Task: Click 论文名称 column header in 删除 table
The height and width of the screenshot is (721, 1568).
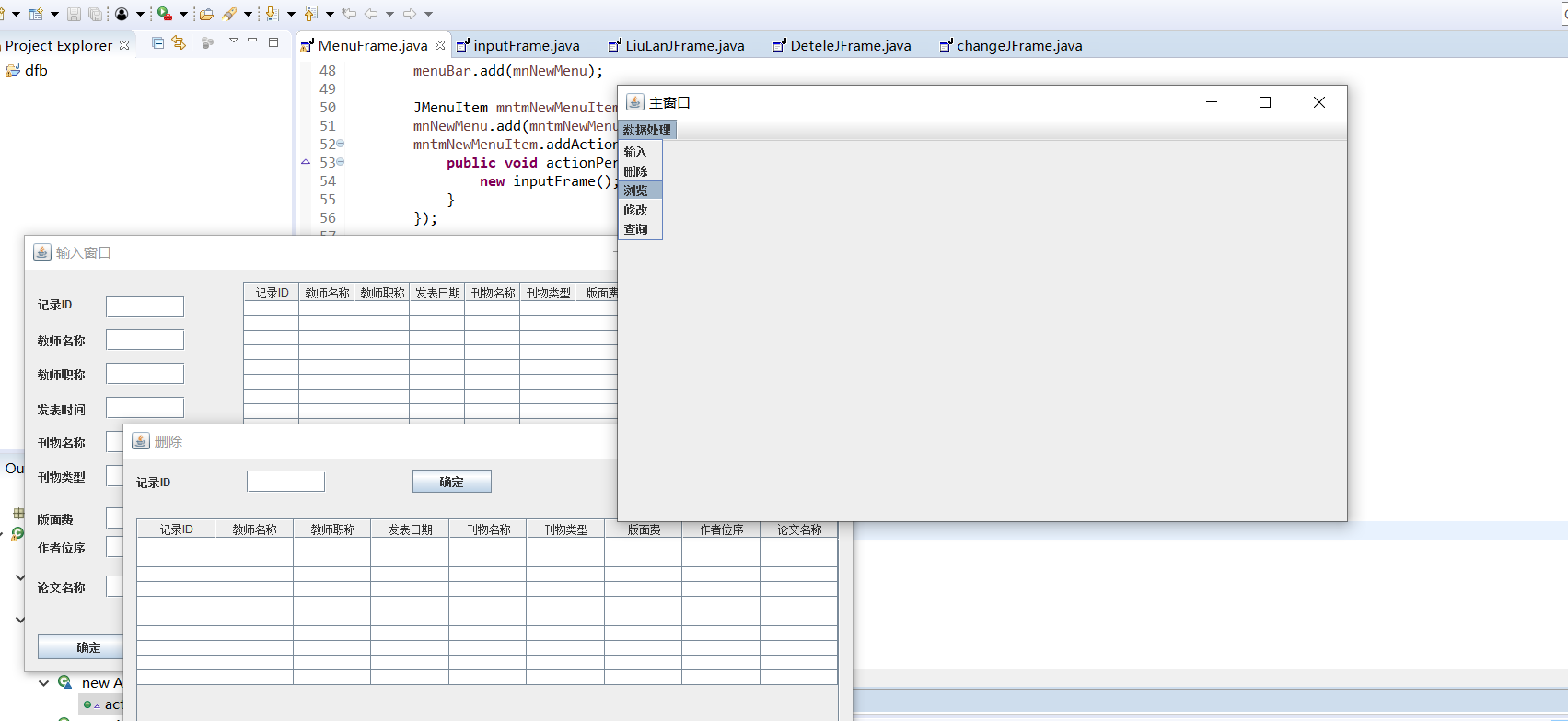Action: click(798, 529)
